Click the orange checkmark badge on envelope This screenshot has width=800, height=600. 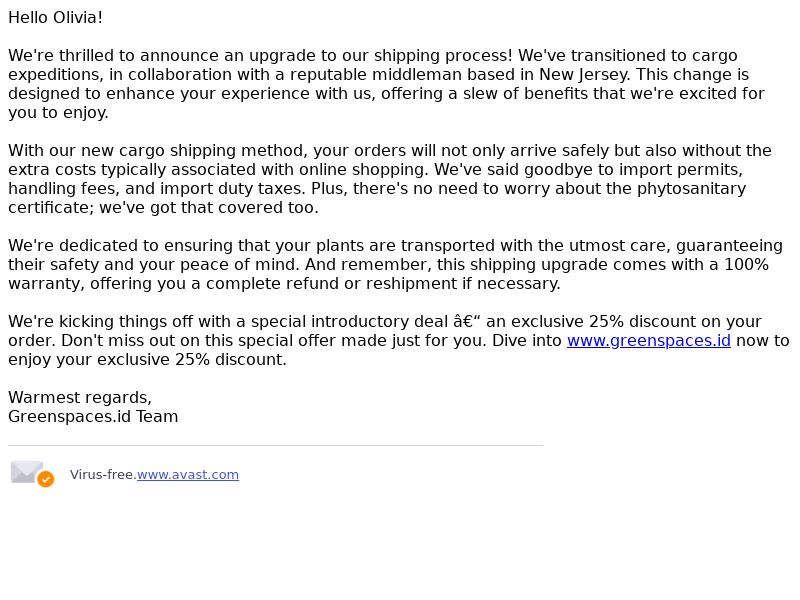pyautogui.click(x=46, y=479)
